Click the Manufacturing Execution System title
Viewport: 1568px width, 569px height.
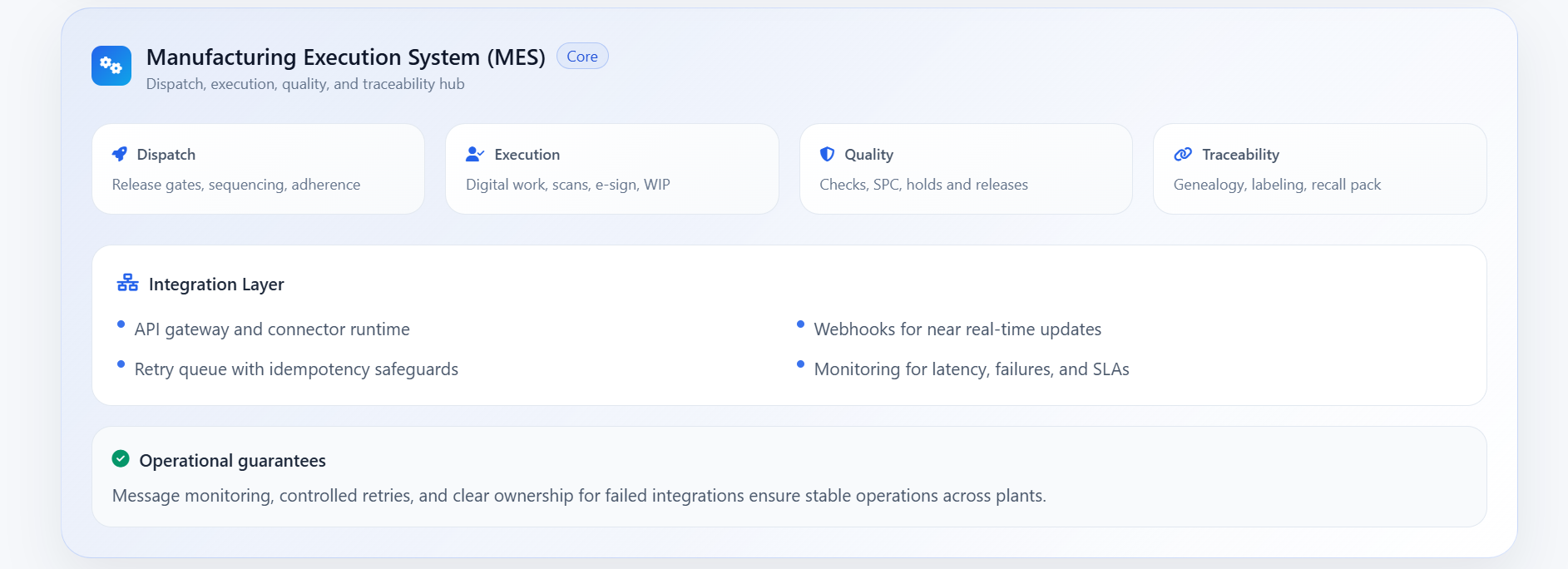pos(345,57)
